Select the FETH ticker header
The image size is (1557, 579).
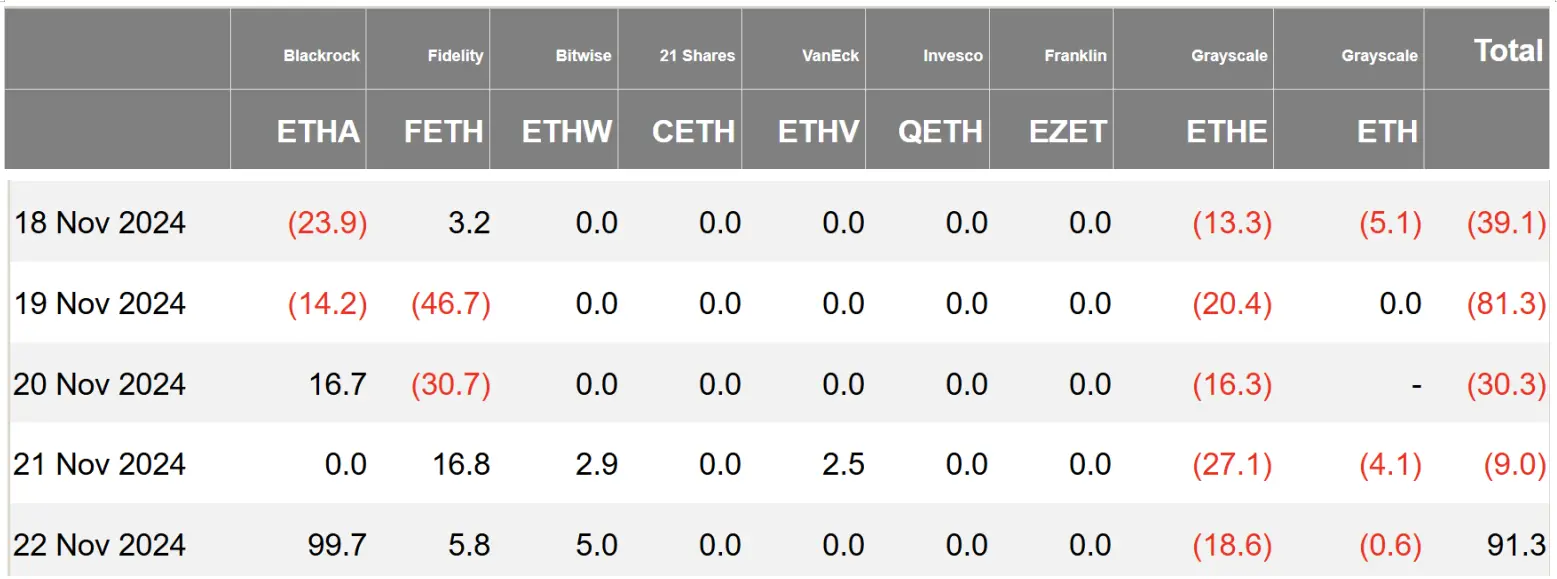click(443, 132)
